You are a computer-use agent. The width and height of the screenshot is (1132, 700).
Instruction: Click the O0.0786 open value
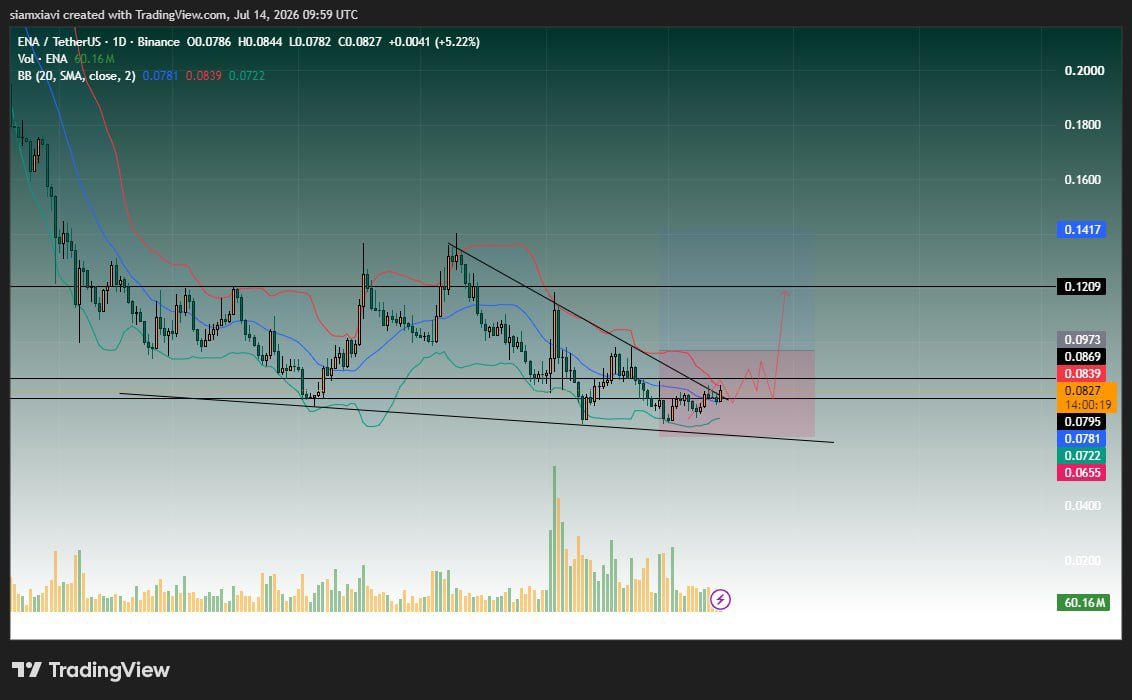pyautogui.click(x=209, y=42)
